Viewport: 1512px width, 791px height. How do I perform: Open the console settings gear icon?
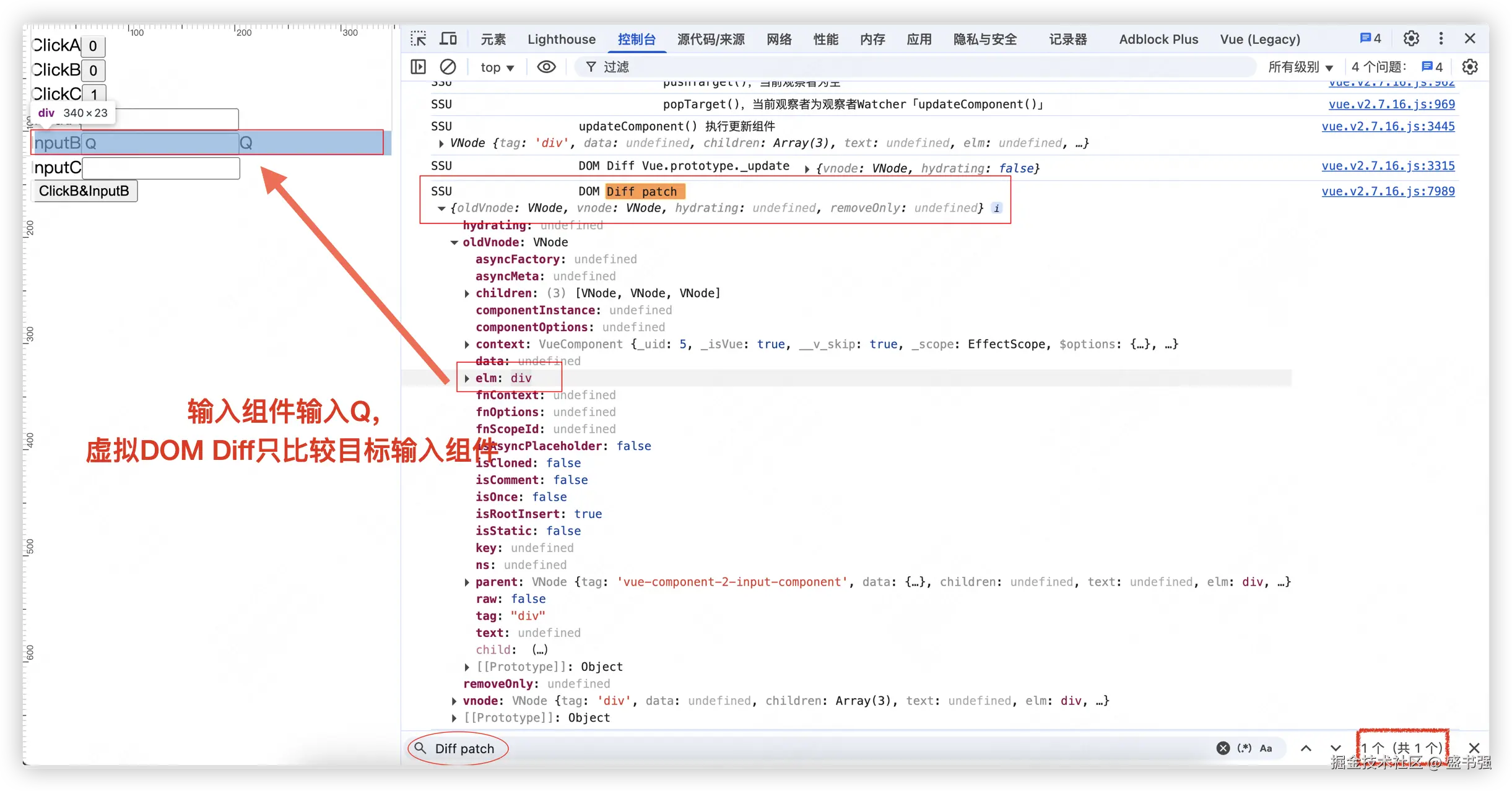coord(1470,67)
